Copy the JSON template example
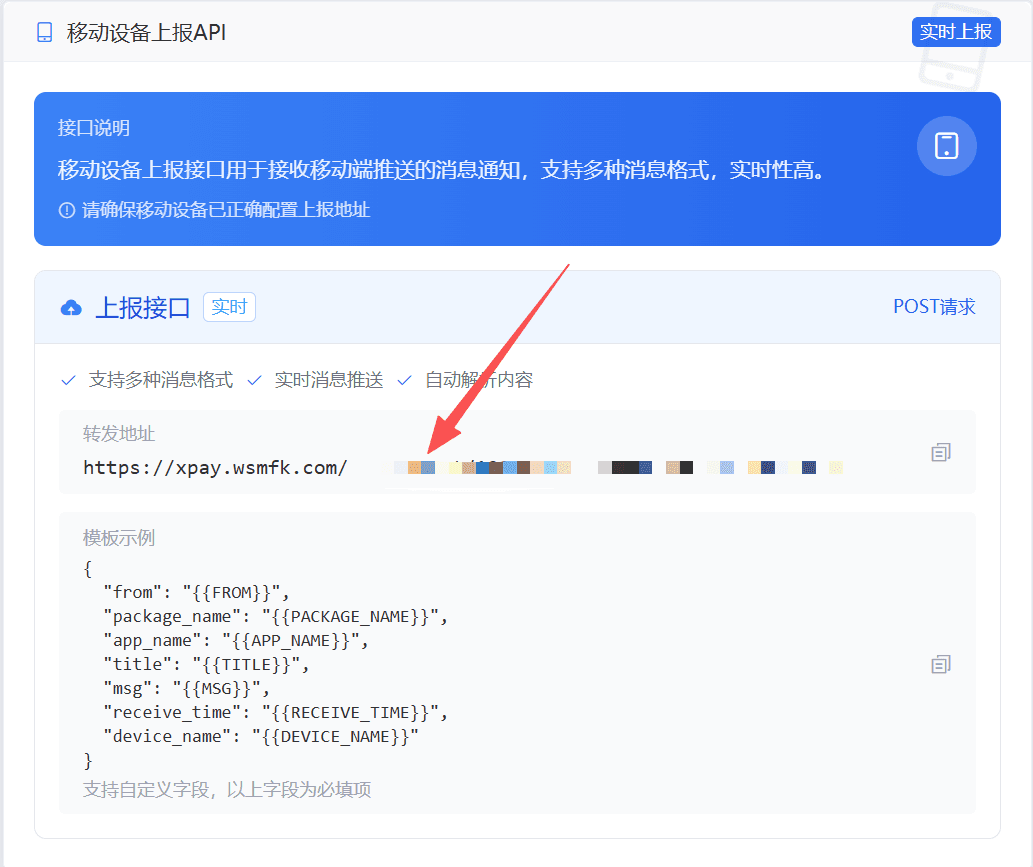Viewport: 1033px width, 867px height. tap(941, 664)
